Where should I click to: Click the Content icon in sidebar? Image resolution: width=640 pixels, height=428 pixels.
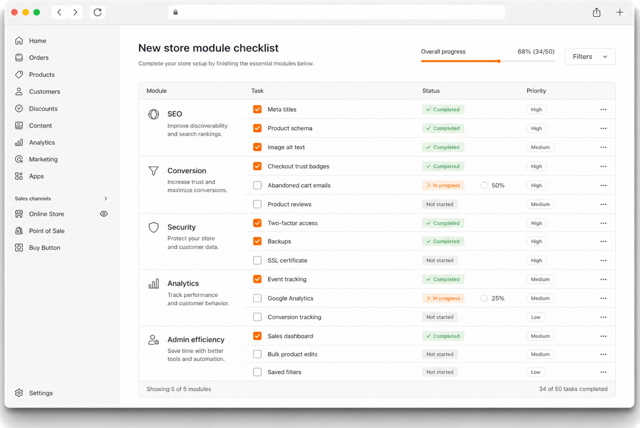pos(19,125)
